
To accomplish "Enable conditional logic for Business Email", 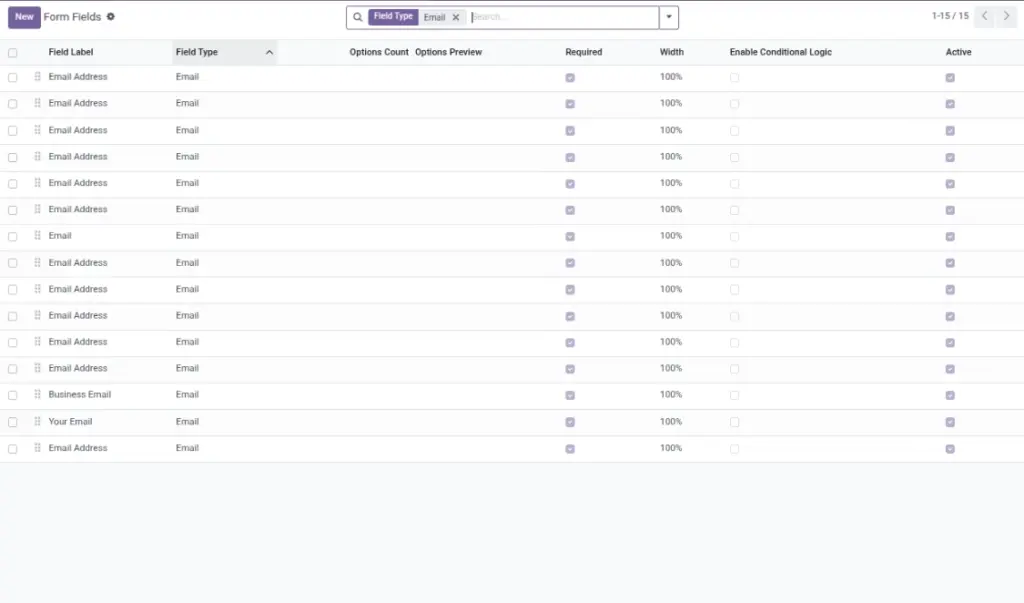I will click(x=735, y=395).
